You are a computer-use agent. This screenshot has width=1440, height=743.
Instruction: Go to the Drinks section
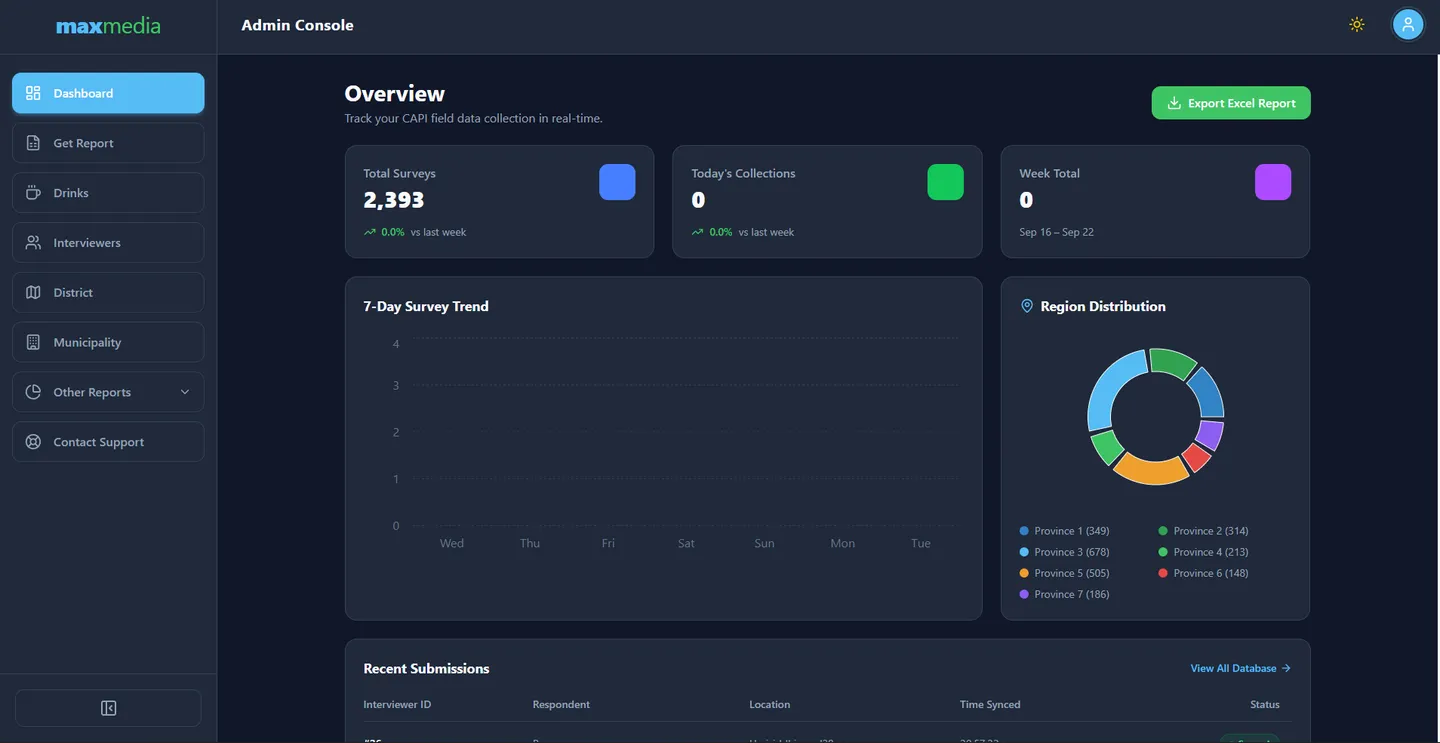(x=108, y=193)
